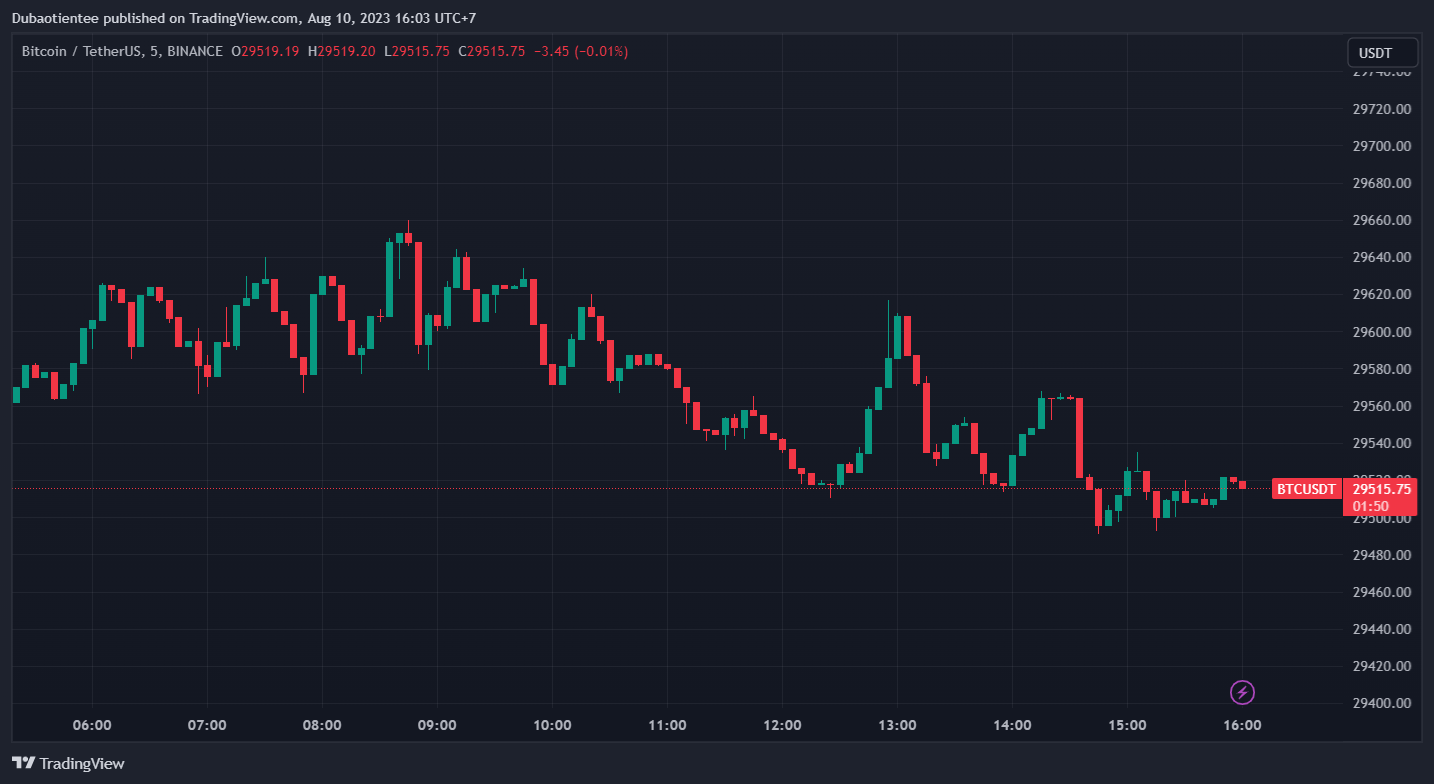Click the open value O29519.19

265,51
